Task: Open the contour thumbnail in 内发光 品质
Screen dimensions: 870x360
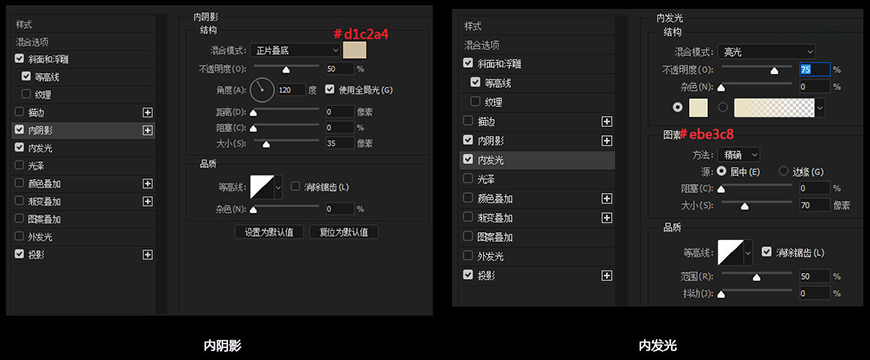Action: click(x=730, y=252)
